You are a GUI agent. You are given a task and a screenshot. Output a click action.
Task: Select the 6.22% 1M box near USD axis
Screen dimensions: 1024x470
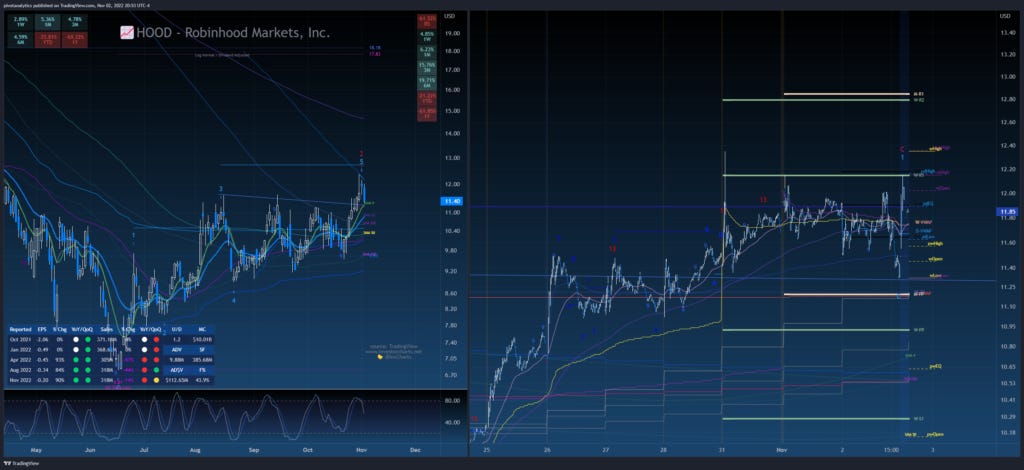pos(427,51)
